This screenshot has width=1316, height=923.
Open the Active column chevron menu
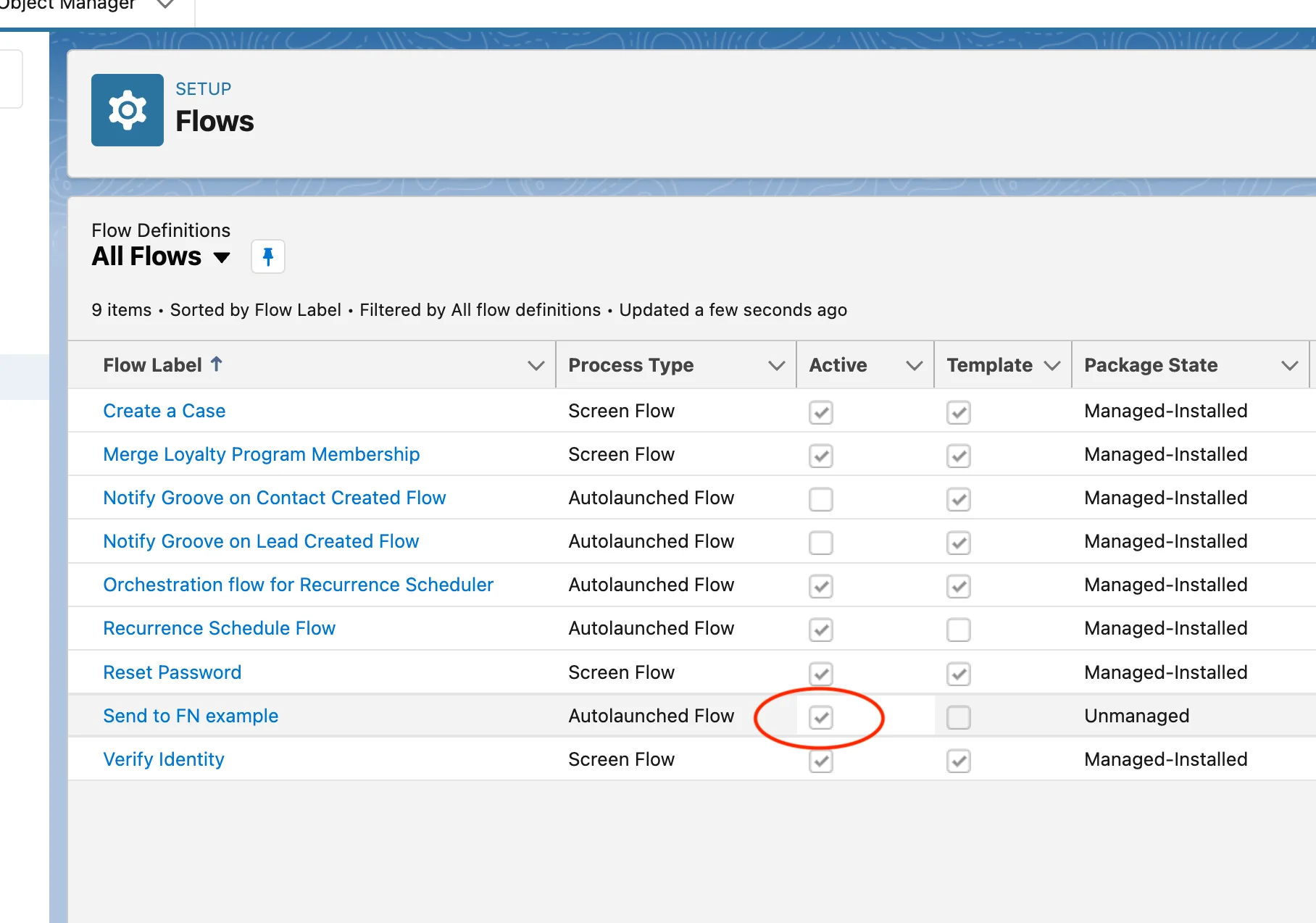[914, 365]
